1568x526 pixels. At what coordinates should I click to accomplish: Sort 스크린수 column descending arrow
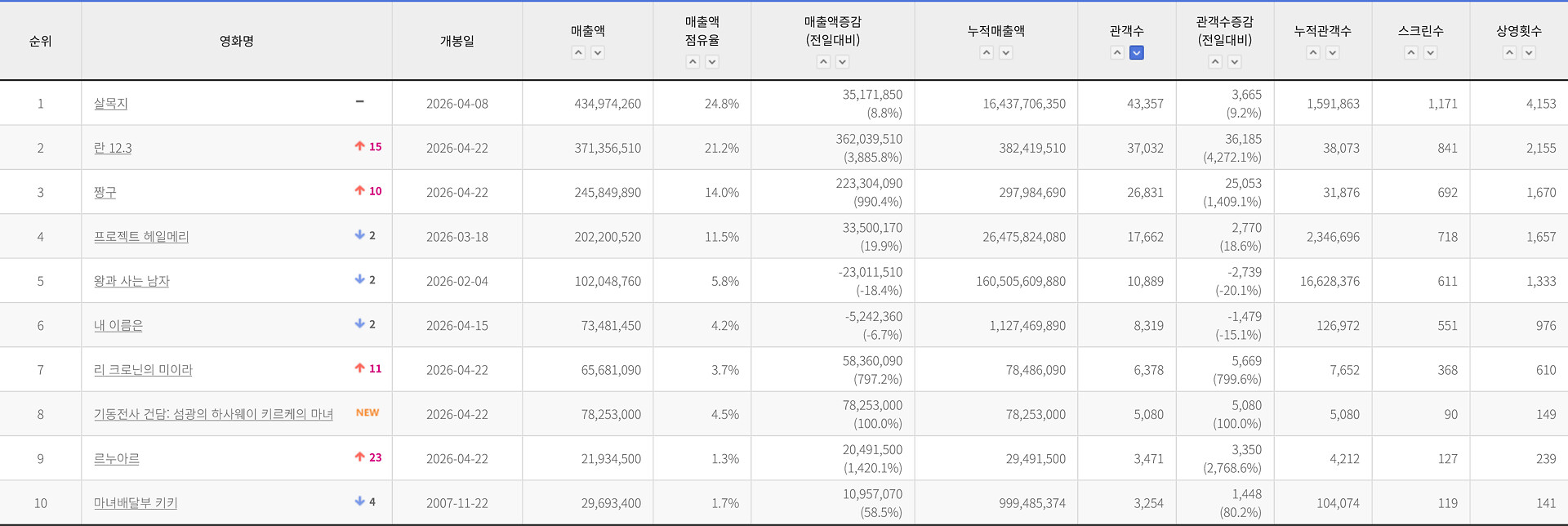1431,52
